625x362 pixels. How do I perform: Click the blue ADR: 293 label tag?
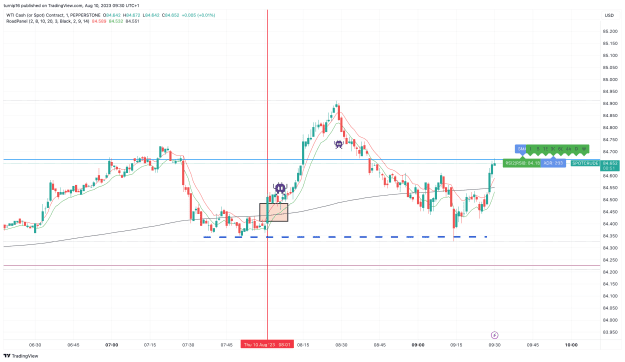tap(553, 163)
